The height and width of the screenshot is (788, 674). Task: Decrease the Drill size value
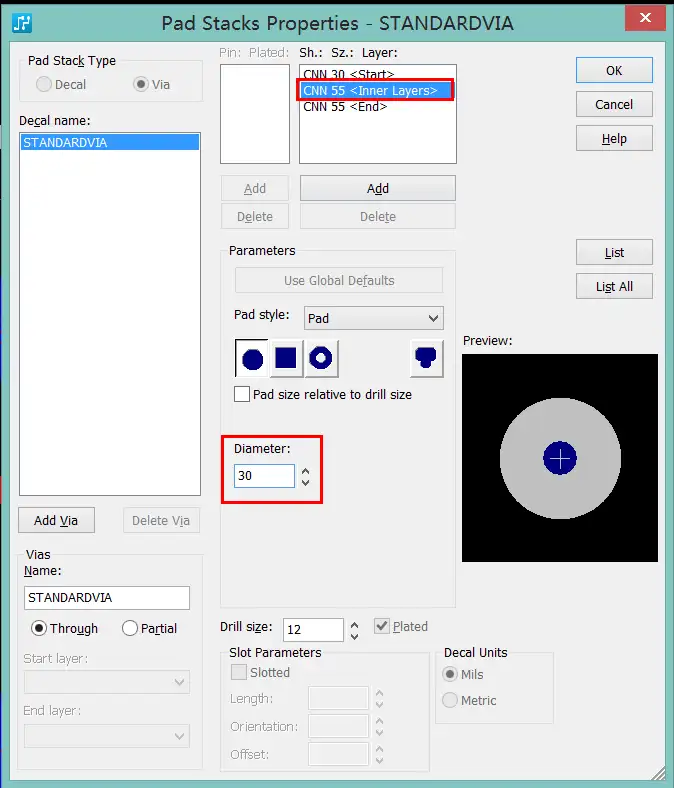point(354,637)
